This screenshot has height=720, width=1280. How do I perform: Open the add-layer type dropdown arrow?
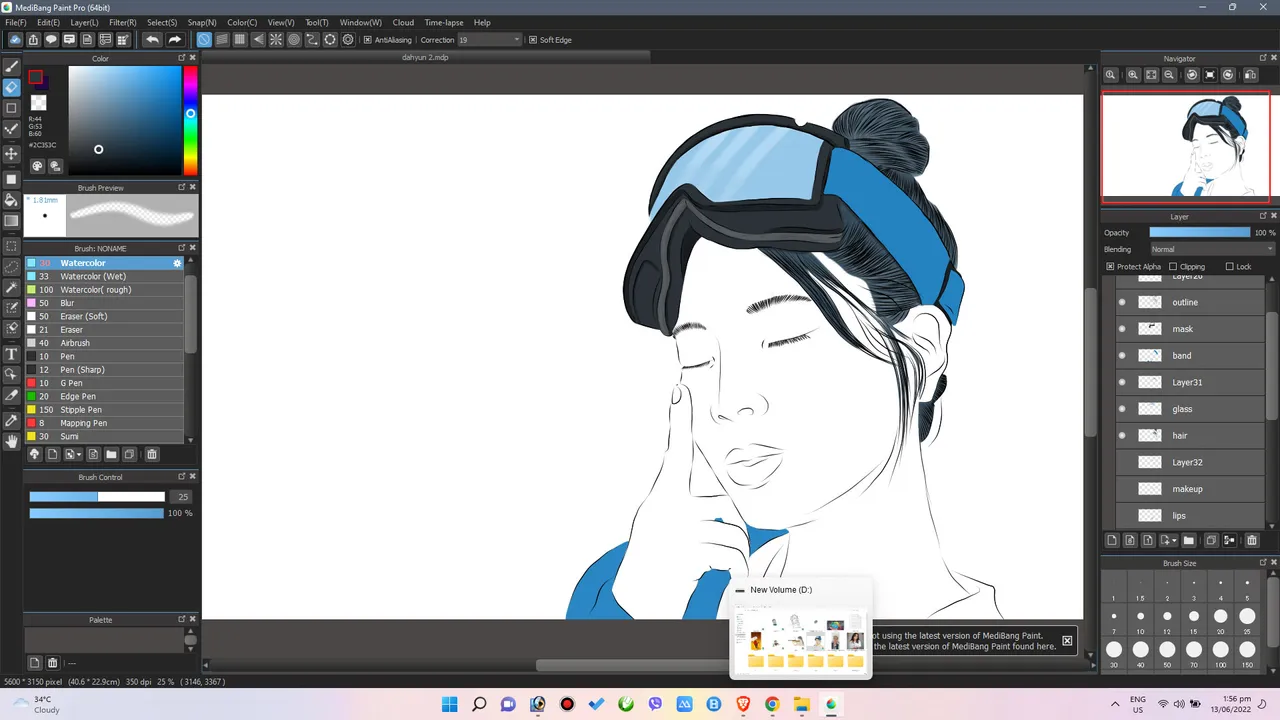tap(1175, 541)
